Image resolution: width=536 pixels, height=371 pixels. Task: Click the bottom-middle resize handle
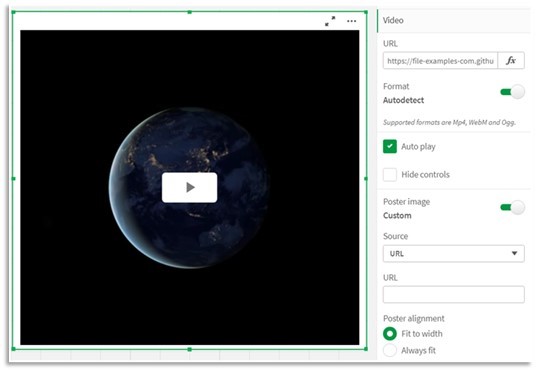(x=189, y=349)
